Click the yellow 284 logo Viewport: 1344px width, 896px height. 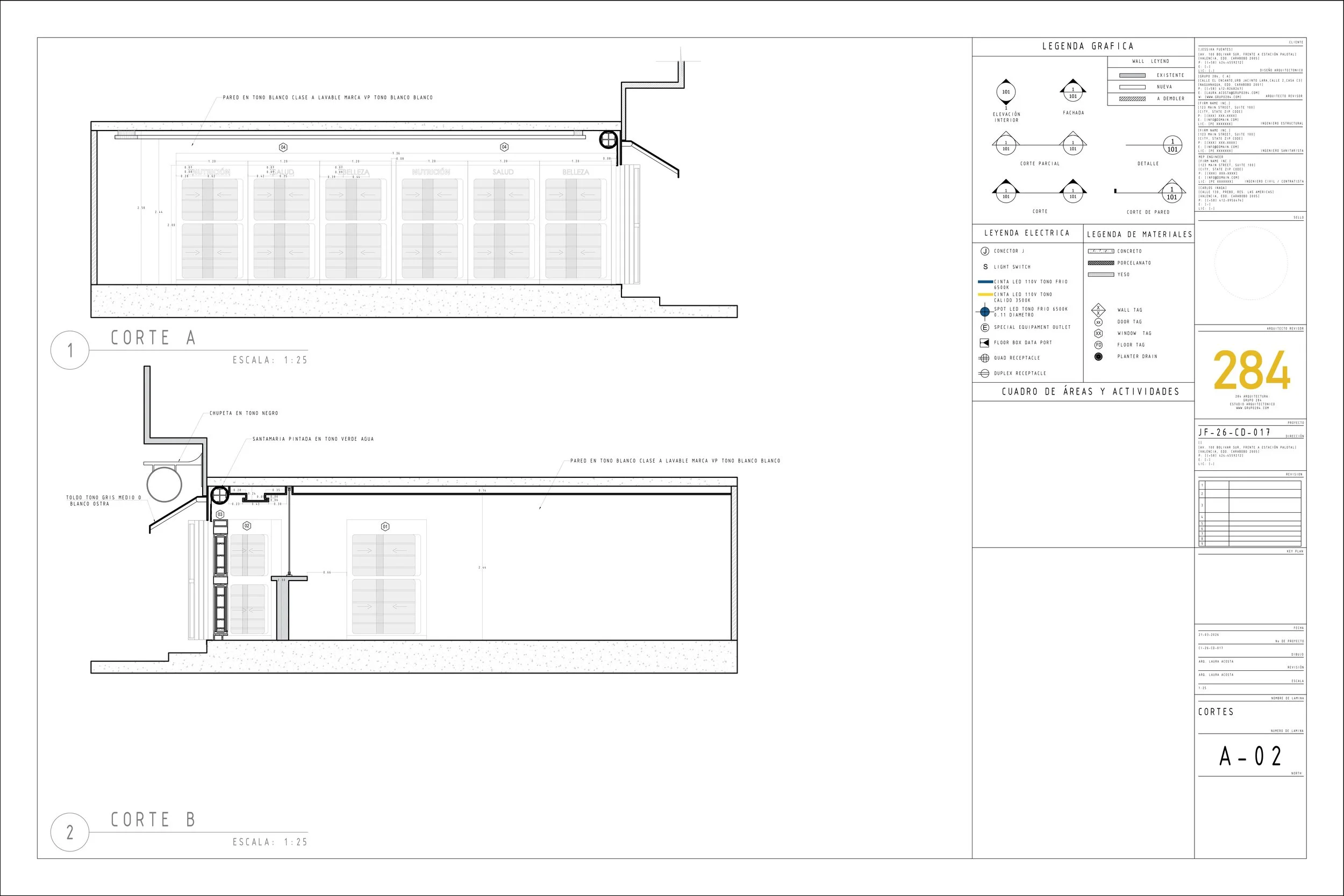coord(1252,370)
